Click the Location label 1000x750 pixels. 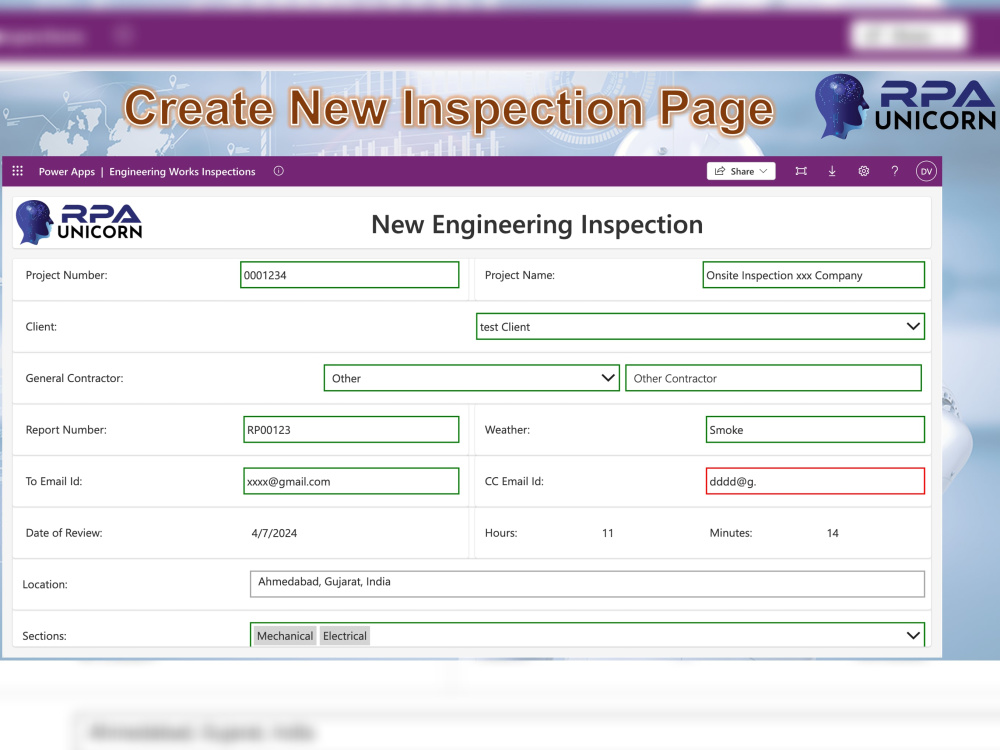45,584
